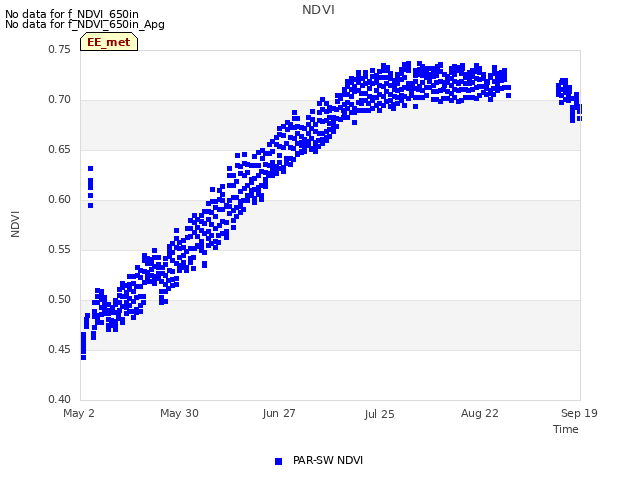Click the Jun 27 x-axis label
This screenshot has height=480, width=640.
[x=279, y=413]
